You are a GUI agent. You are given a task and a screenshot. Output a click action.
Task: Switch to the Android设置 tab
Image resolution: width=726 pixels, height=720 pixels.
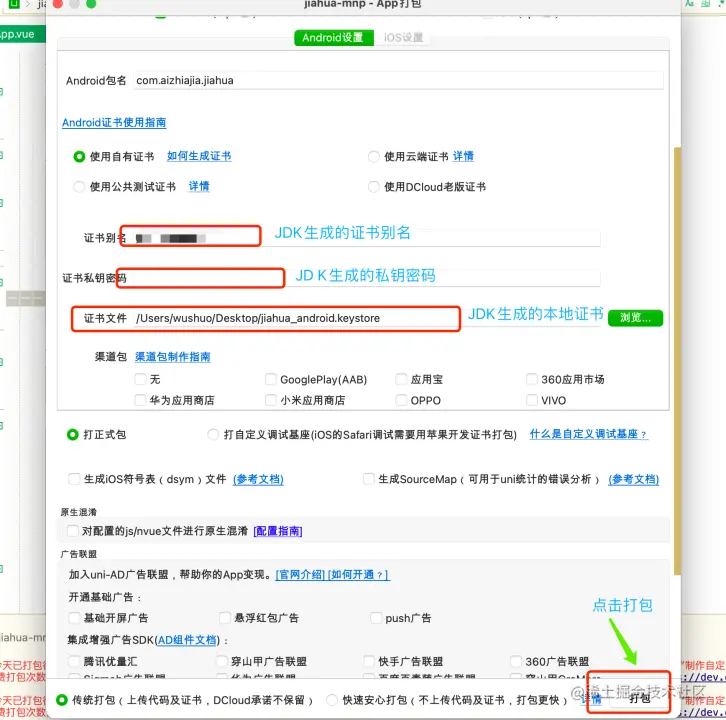[x=333, y=38]
